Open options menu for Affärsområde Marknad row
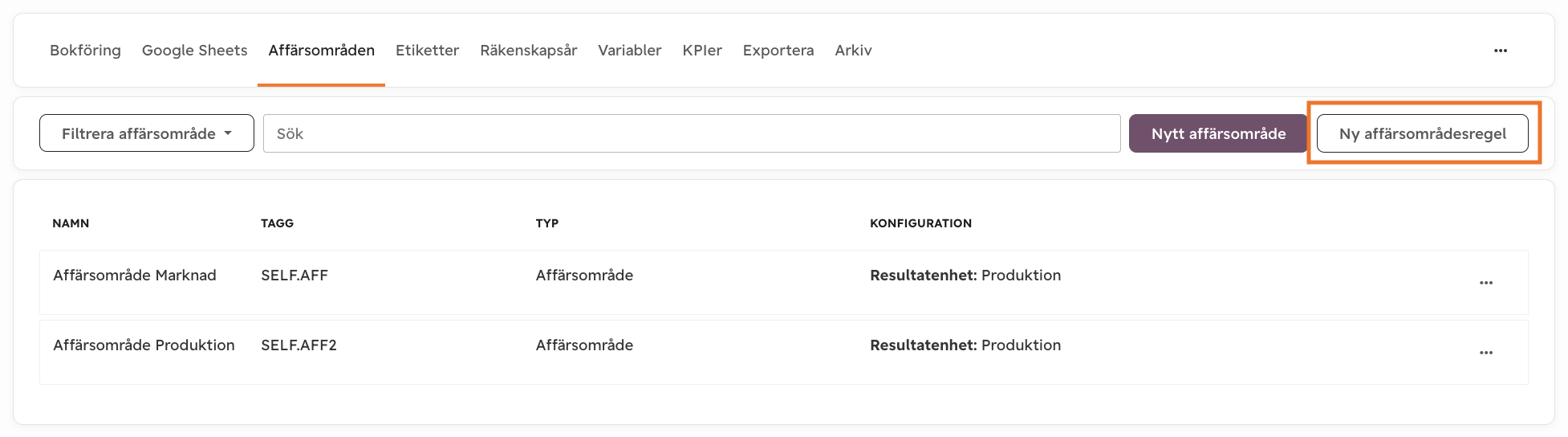The height and width of the screenshot is (437, 1568). tap(1486, 283)
